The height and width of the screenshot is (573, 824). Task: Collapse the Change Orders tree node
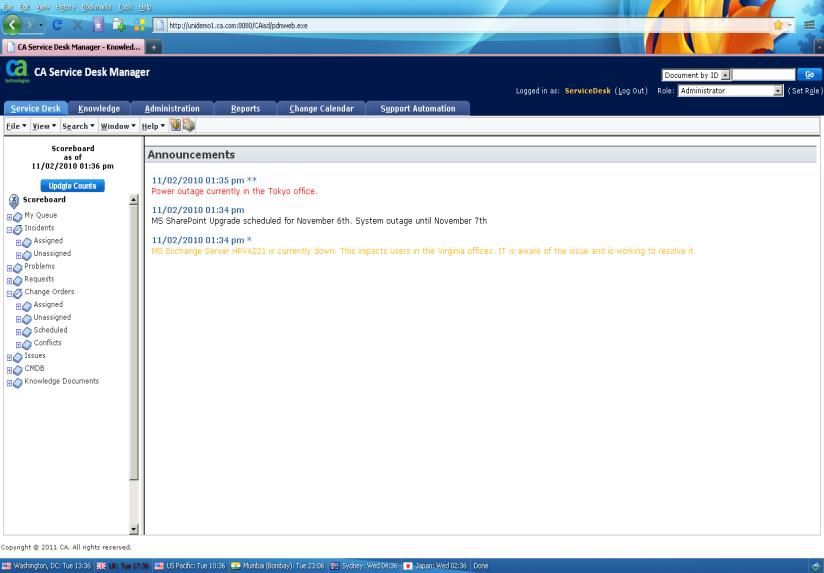[9, 293]
